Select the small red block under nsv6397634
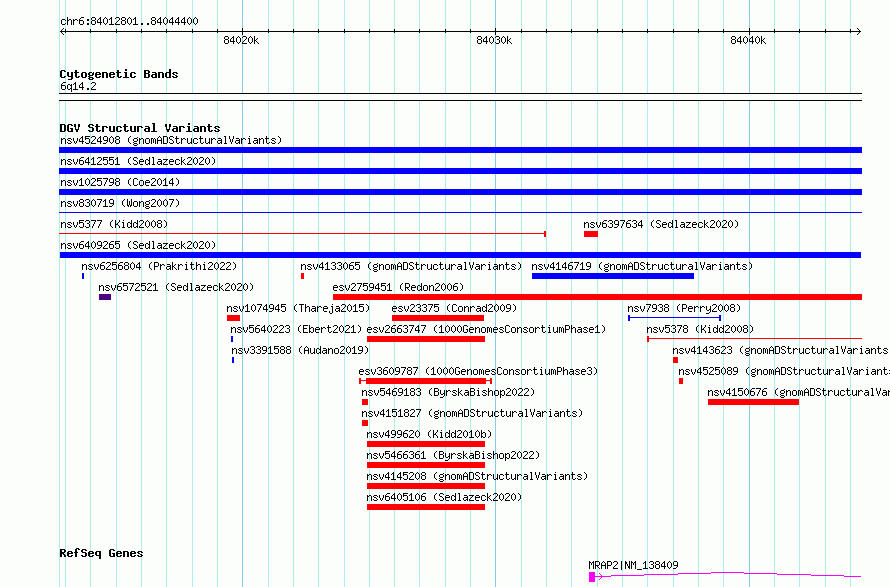This screenshot has width=890, height=587. pyautogui.click(x=590, y=234)
